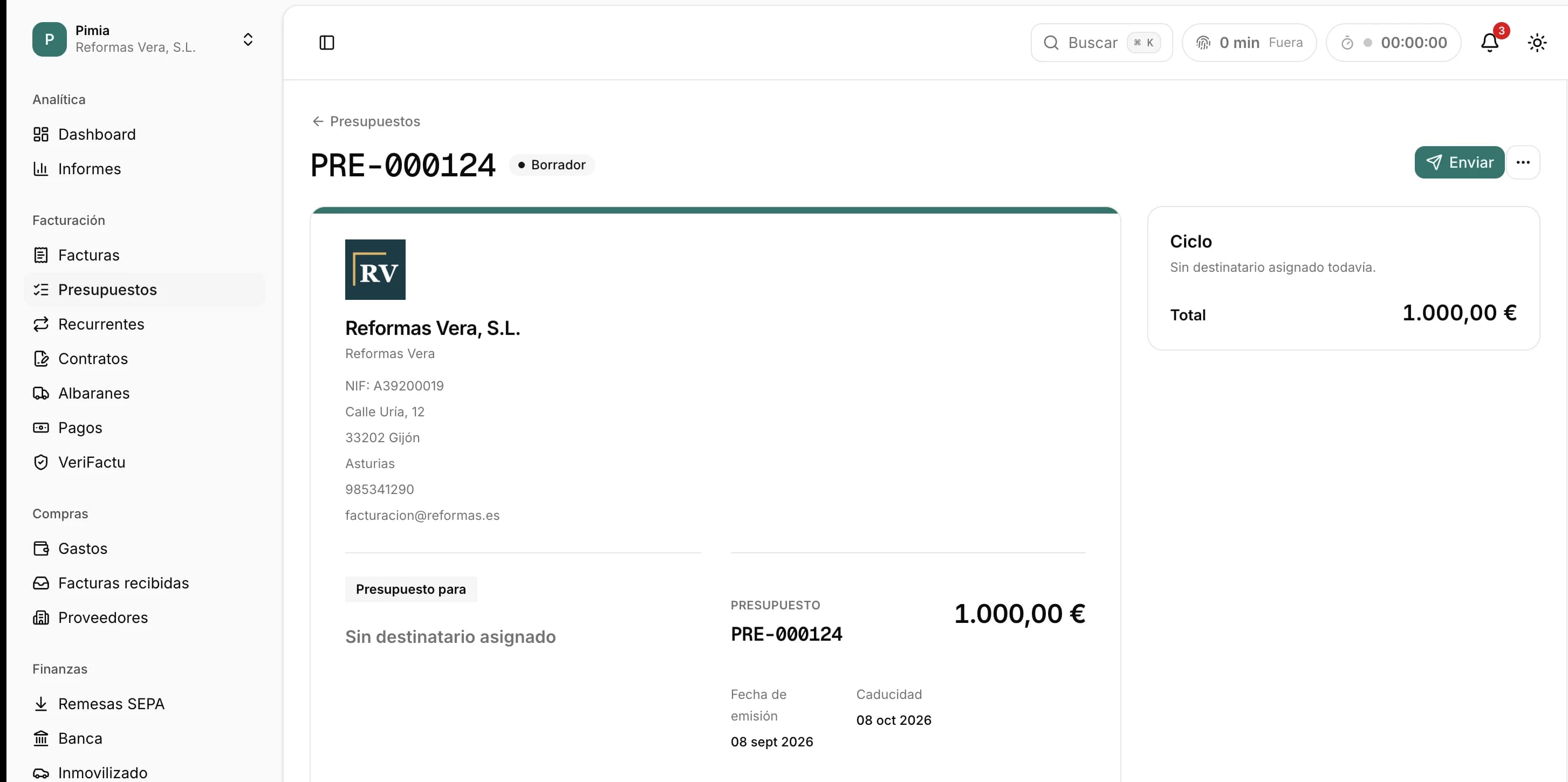Go back to Presupuestos list

[x=366, y=121]
